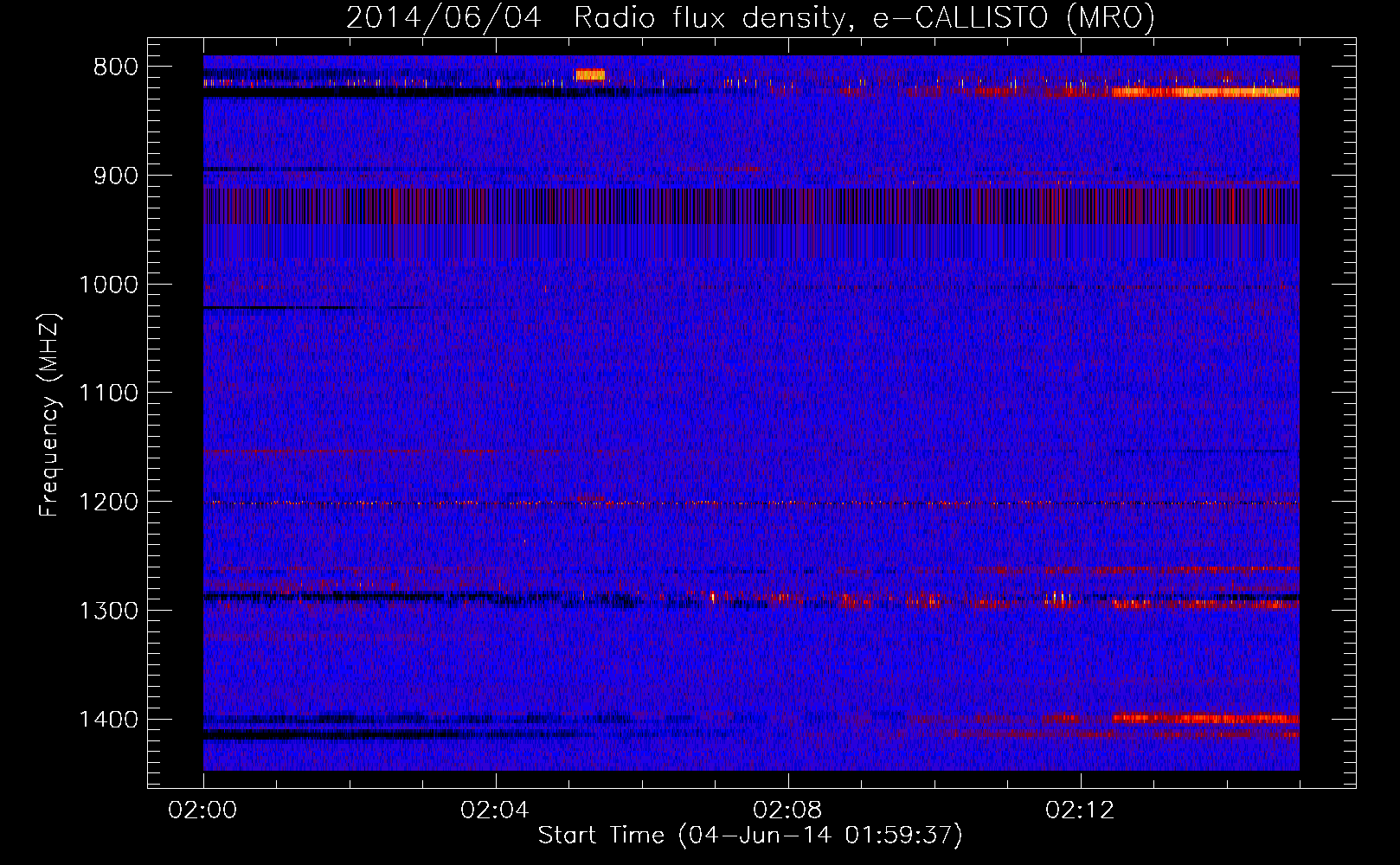This screenshot has height=865, width=1400.
Task: Click the 1300 frequency tick label
Action: tap(108, 611)
